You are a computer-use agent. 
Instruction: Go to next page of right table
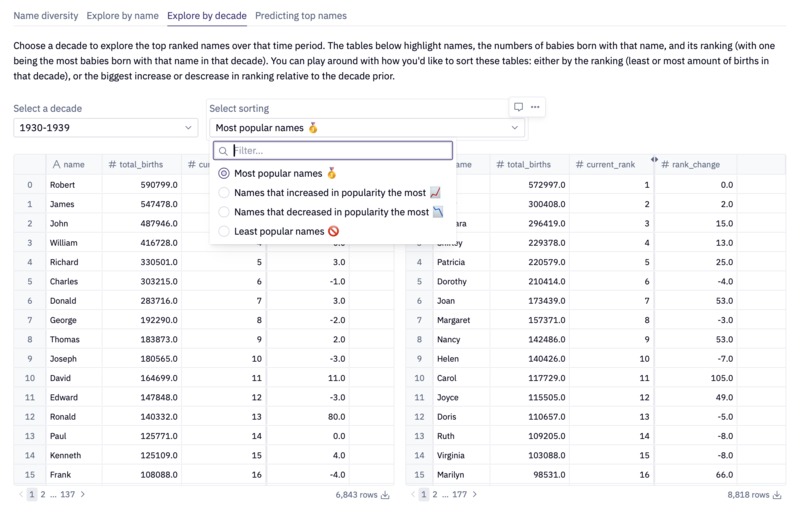(x=474, y=494)
